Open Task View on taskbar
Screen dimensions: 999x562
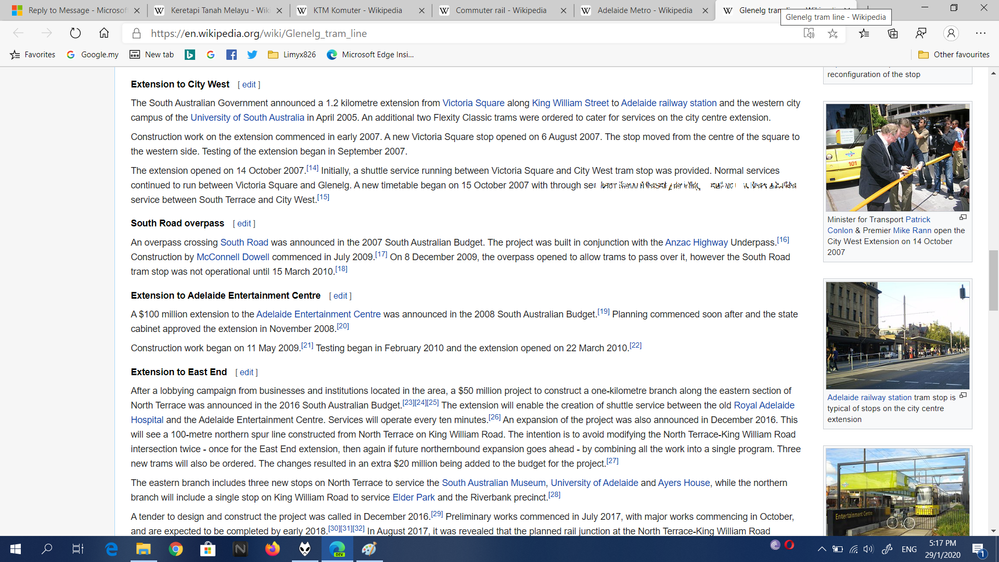78,549
